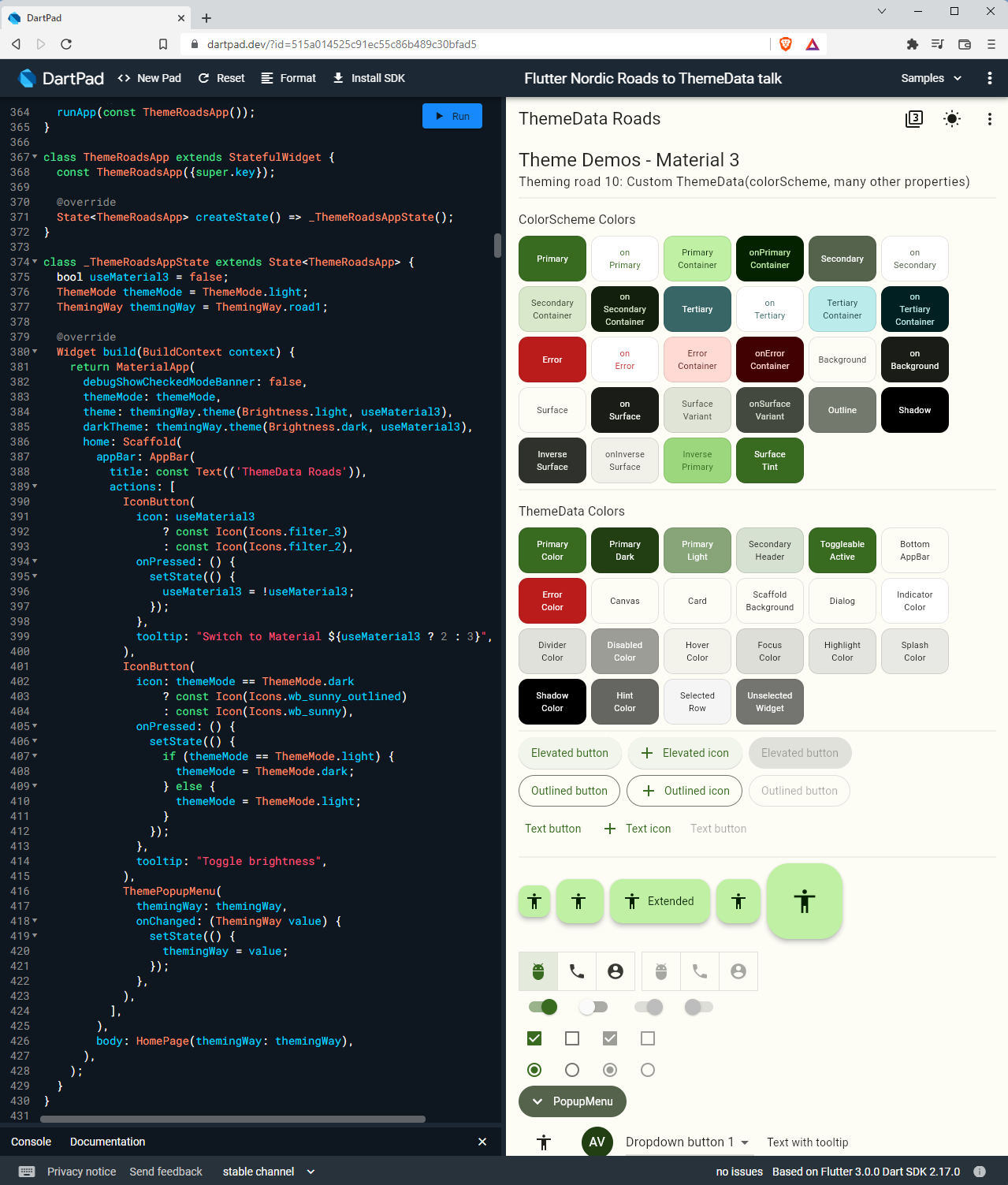Click the code editor horizontal scrollbar
Image resolution: width=1008 pixels, height=1185 pixels.
tap(232, 1119)
